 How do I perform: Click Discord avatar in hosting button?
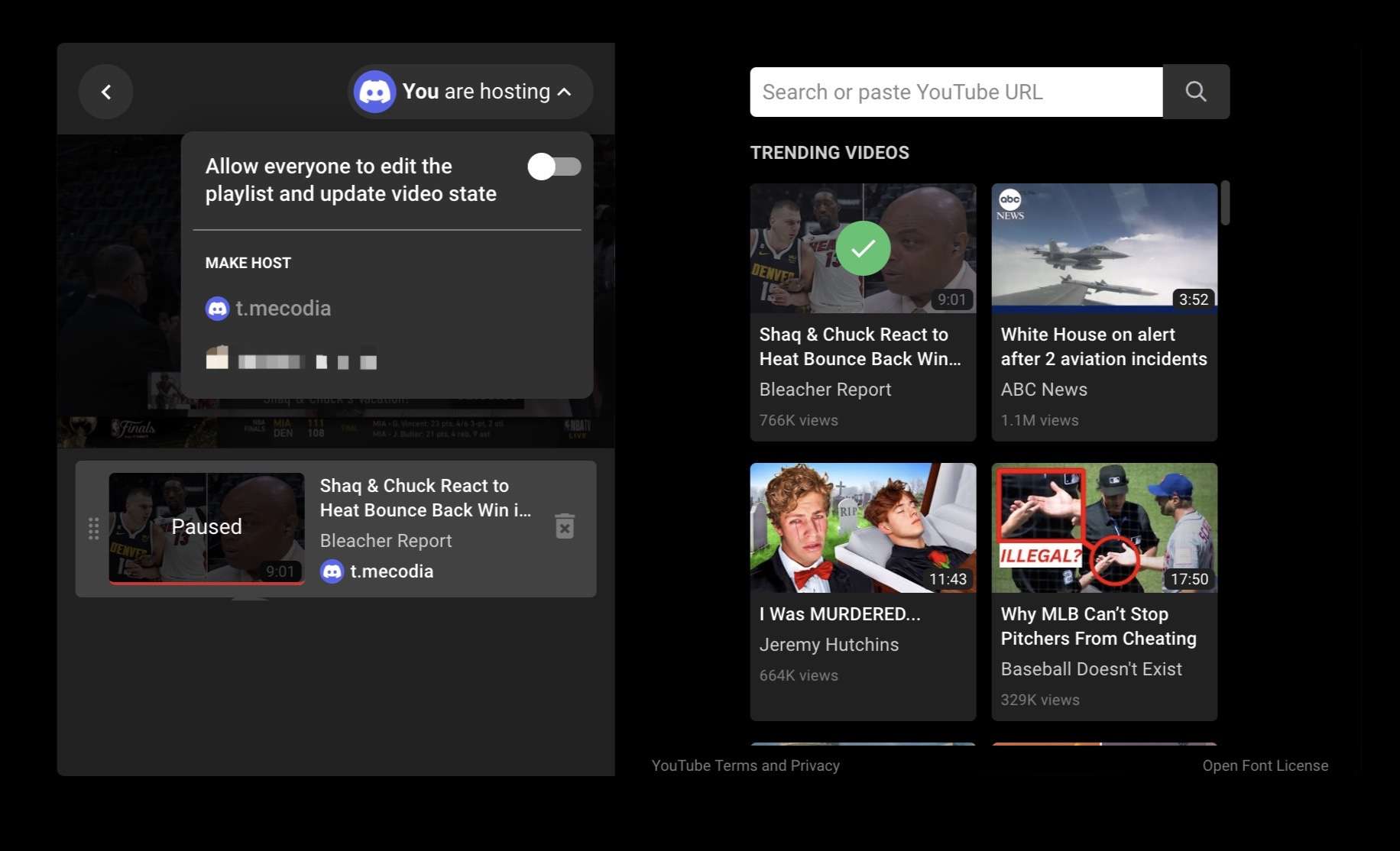374,92
